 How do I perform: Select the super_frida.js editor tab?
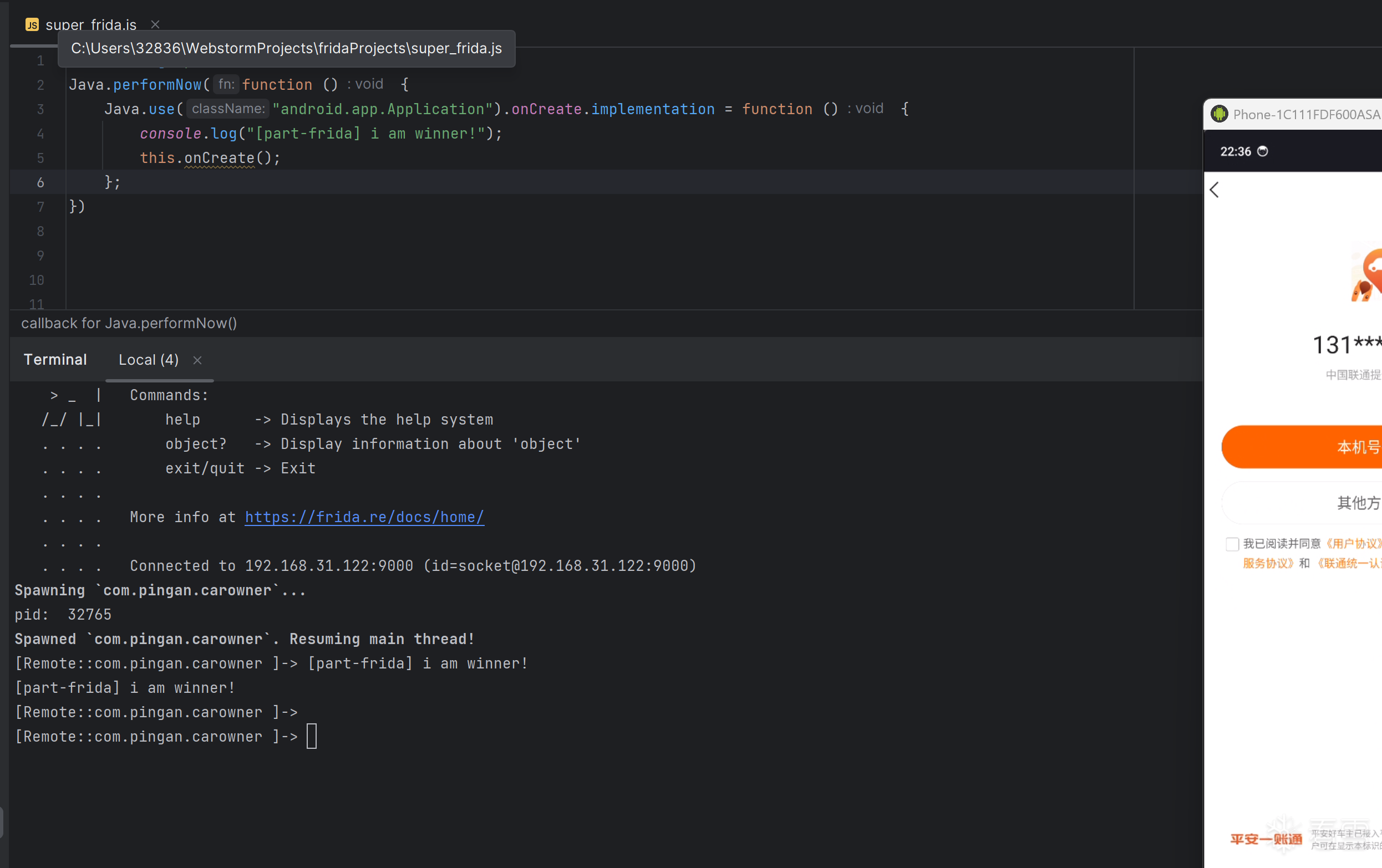91,25
